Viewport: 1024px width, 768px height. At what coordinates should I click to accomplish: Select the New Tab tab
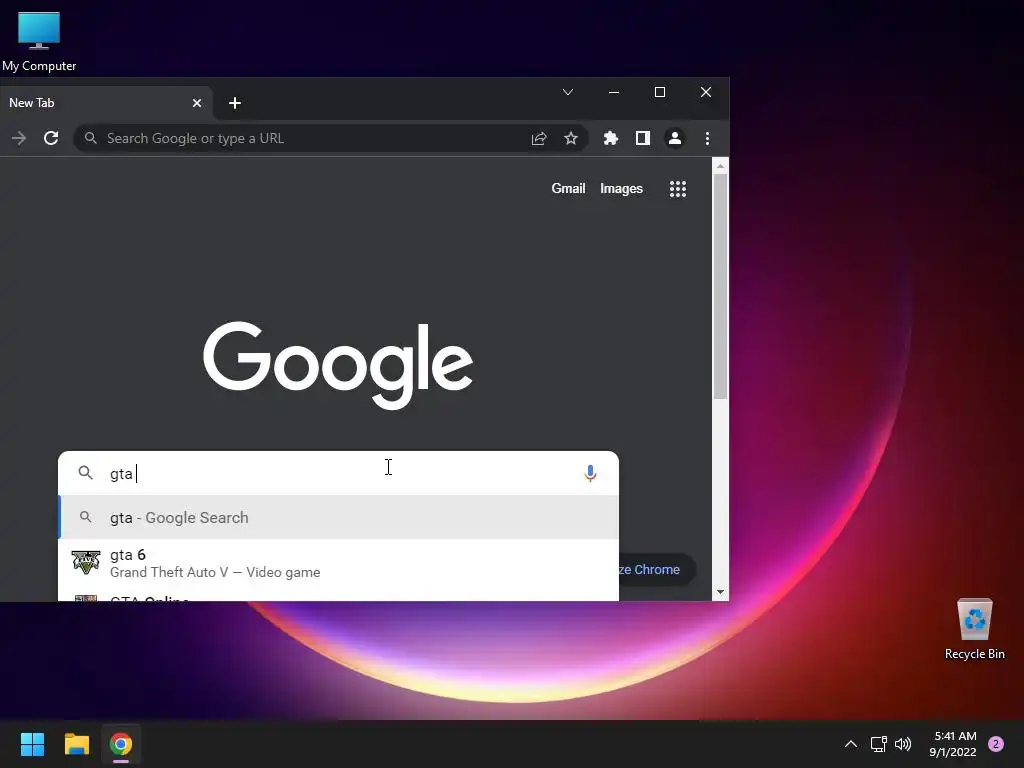point(104,103)
